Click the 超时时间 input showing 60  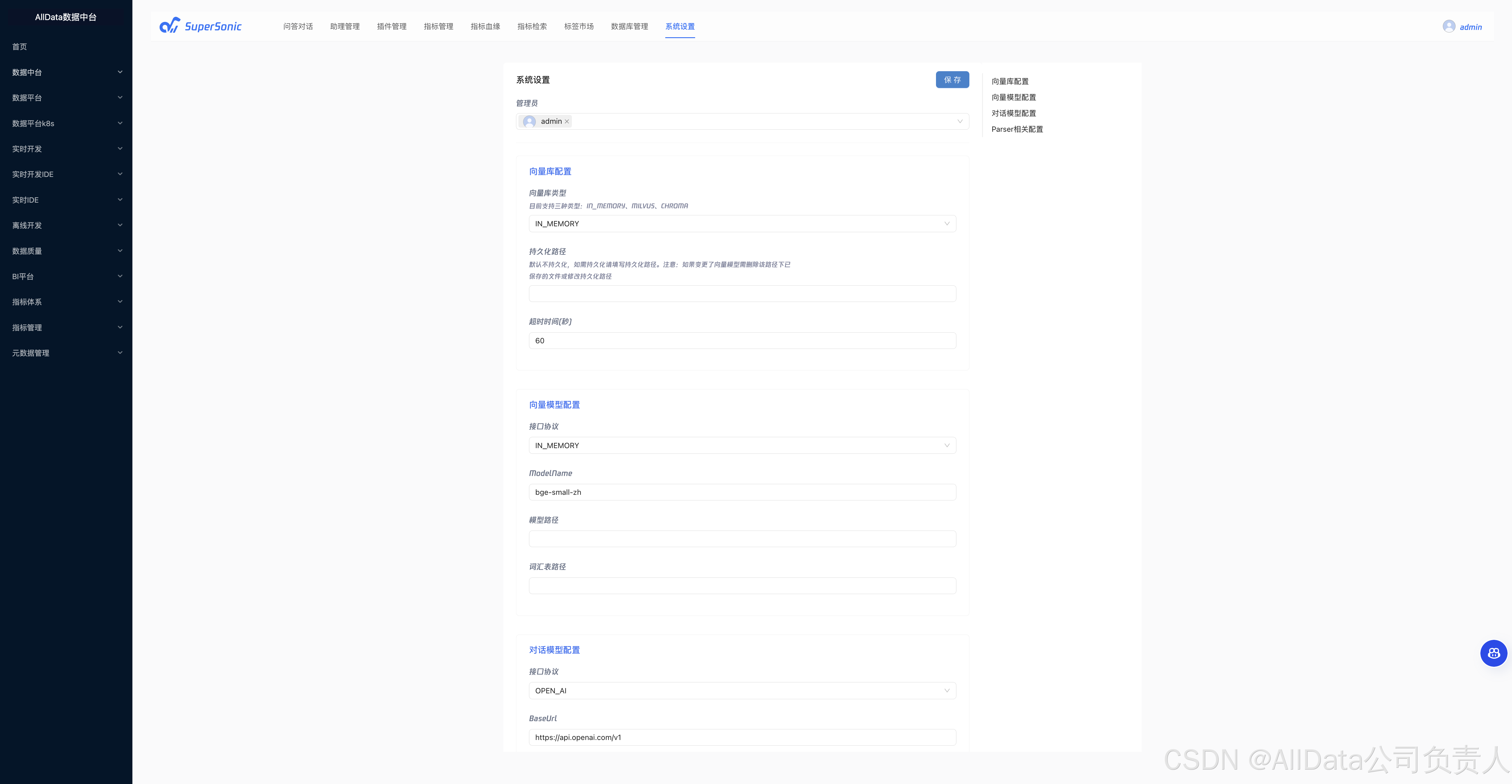[x=742, y=341]
